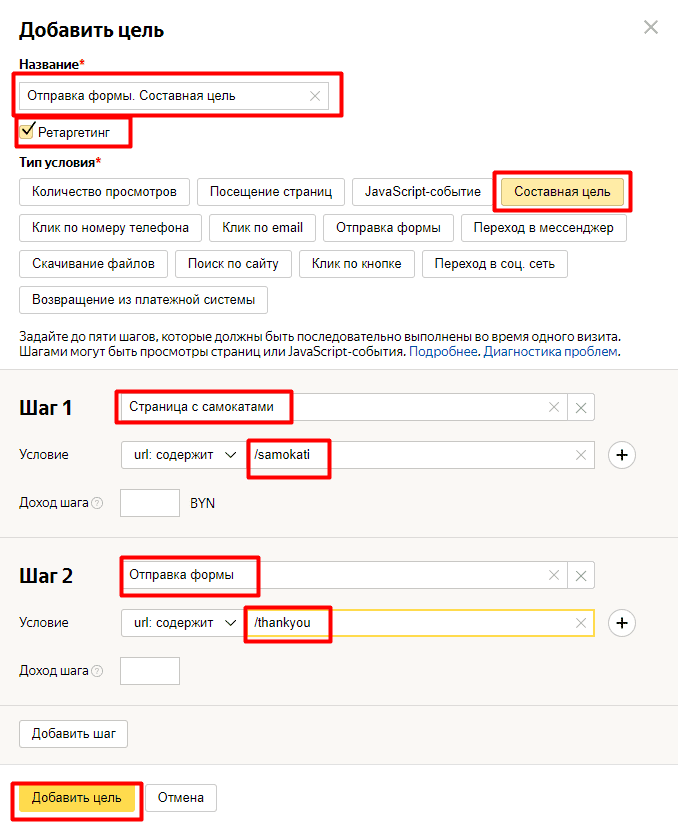Clear the Шаг 2 name text
This screenshot has width=678, height=829.
tap(553, 575)
